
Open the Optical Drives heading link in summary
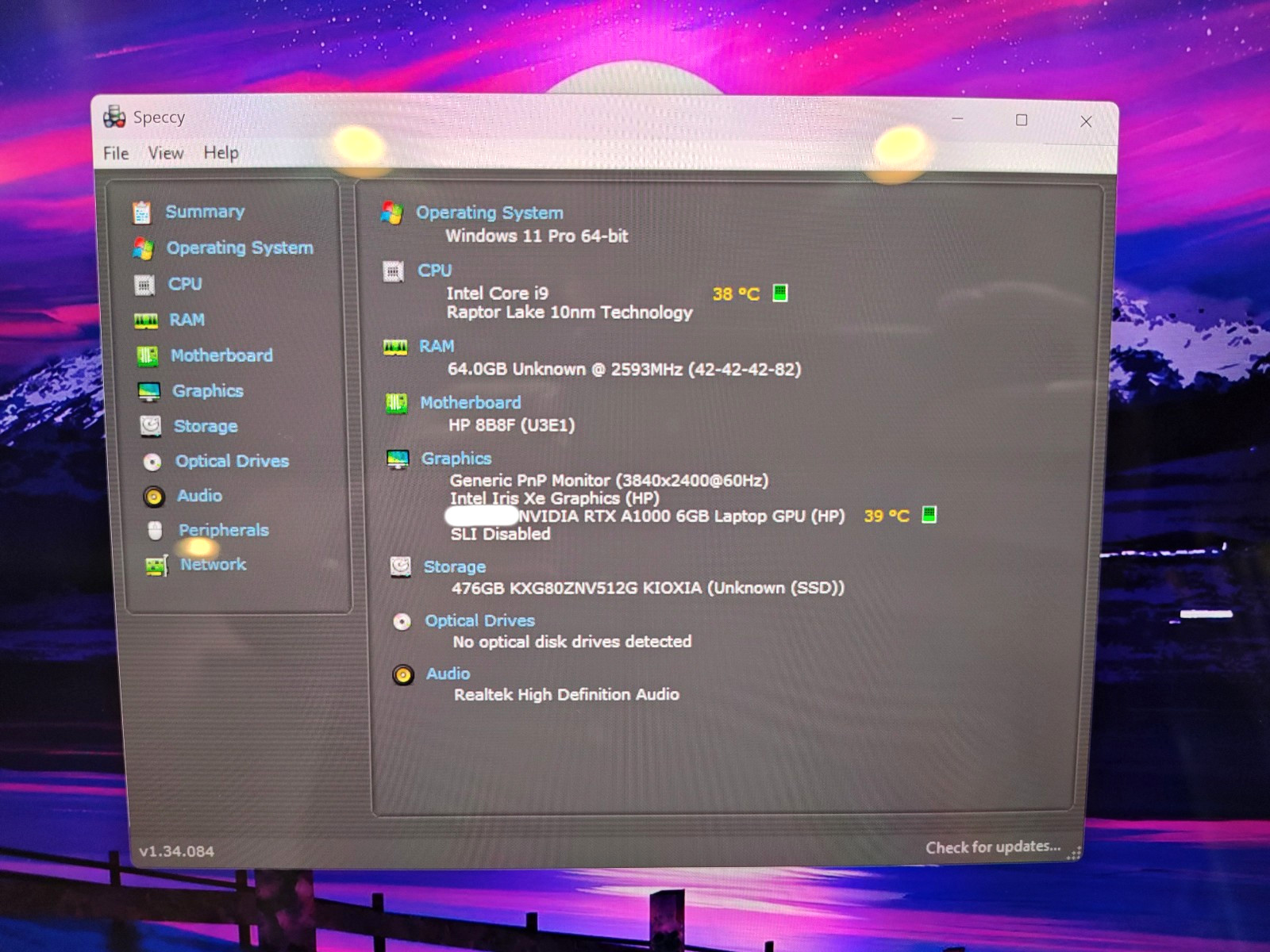pos(480,620)
